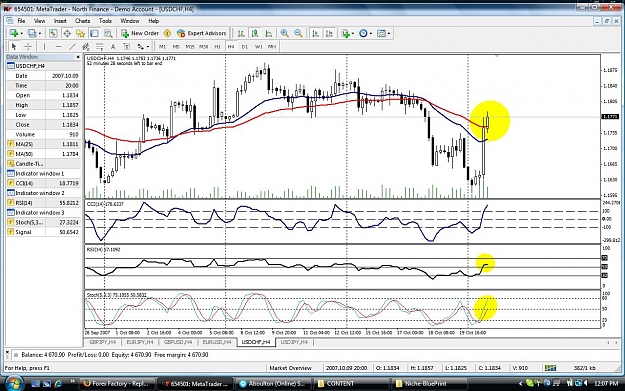Click the Templates icon

(x=381, y=33)
